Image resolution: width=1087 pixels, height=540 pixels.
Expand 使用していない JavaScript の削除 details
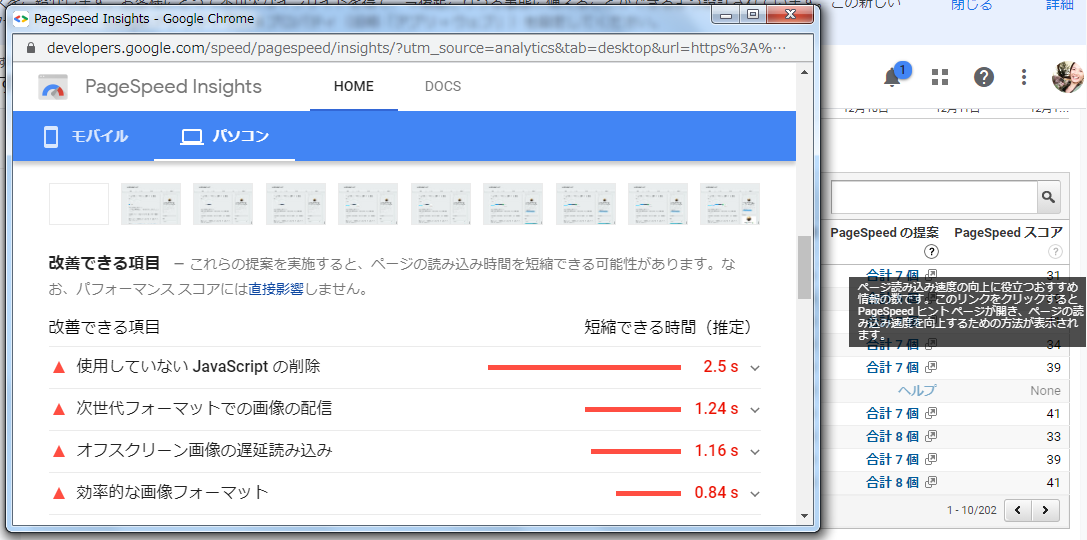pos(756,368)
